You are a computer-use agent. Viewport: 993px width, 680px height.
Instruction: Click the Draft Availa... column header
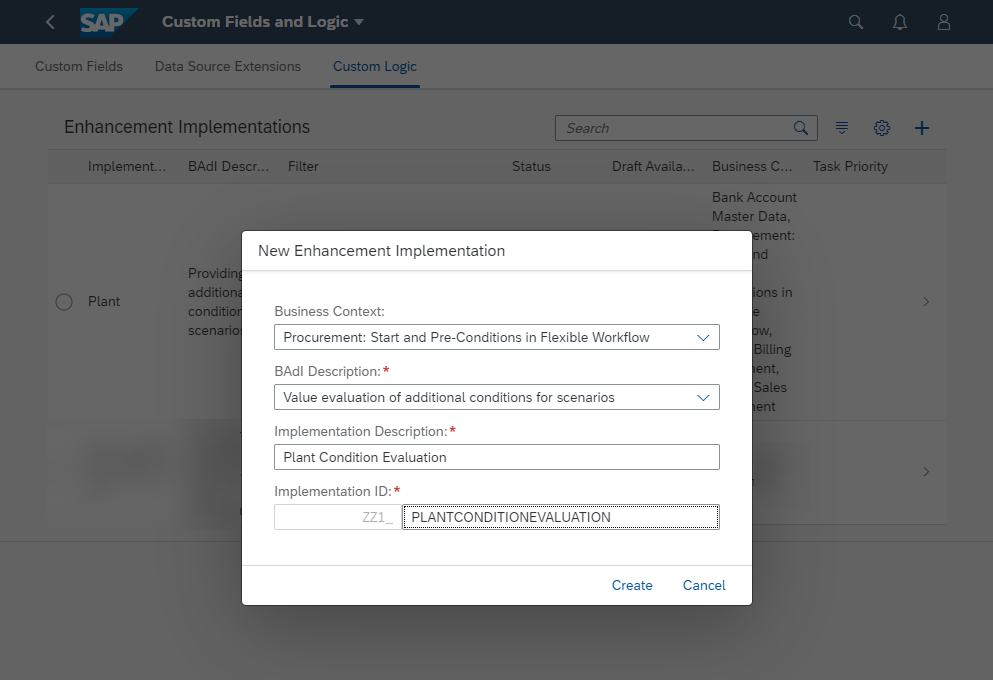click(x=653, y=167)
